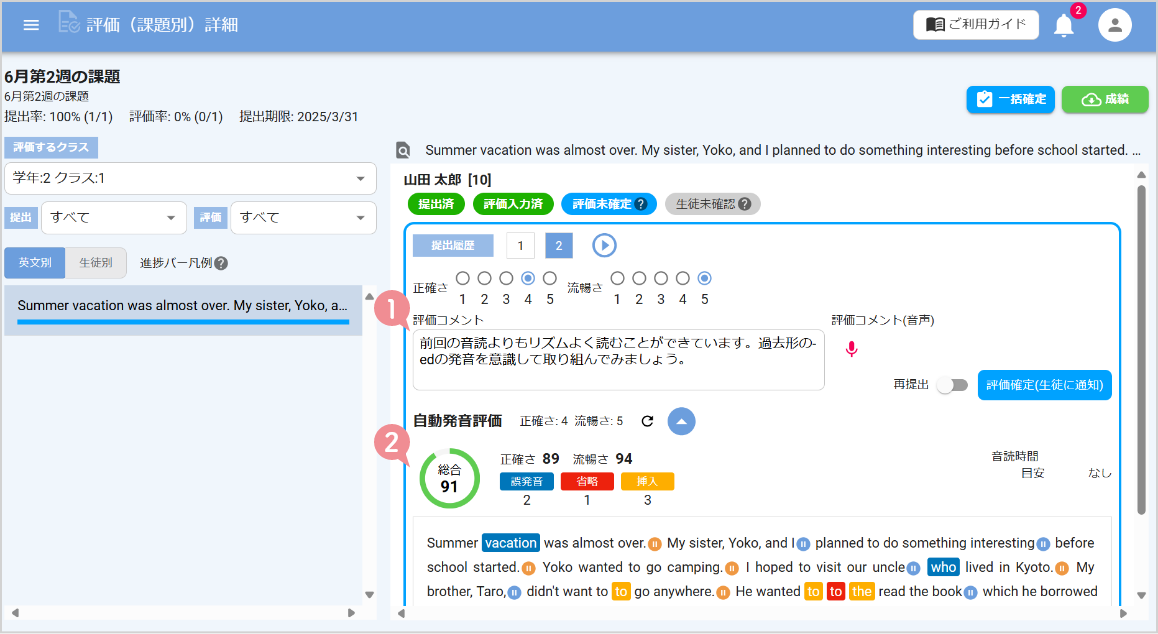Set 正確さ rating to 1
This screenshot has width=1158, height=634.
(x=462, y=279)
